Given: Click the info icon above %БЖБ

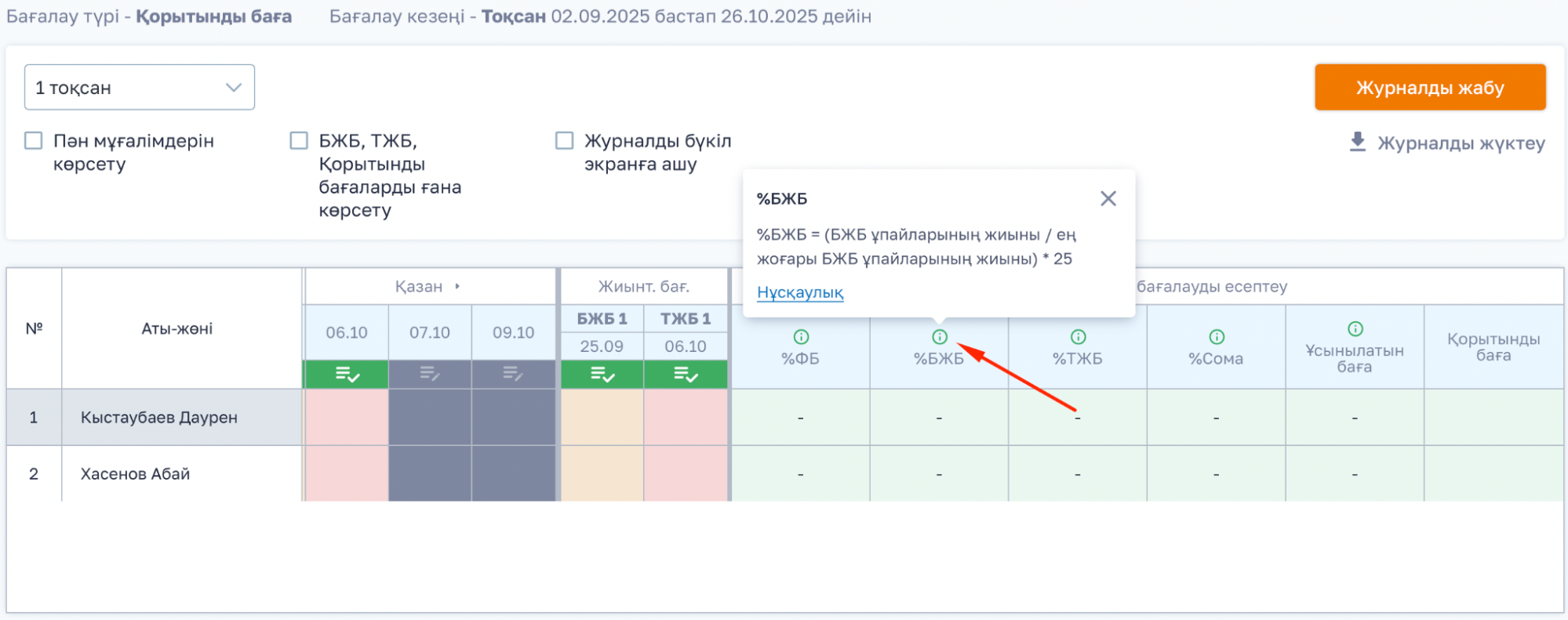Looking at the screenshot, I should pyautogui.click(x=940, y=337).
